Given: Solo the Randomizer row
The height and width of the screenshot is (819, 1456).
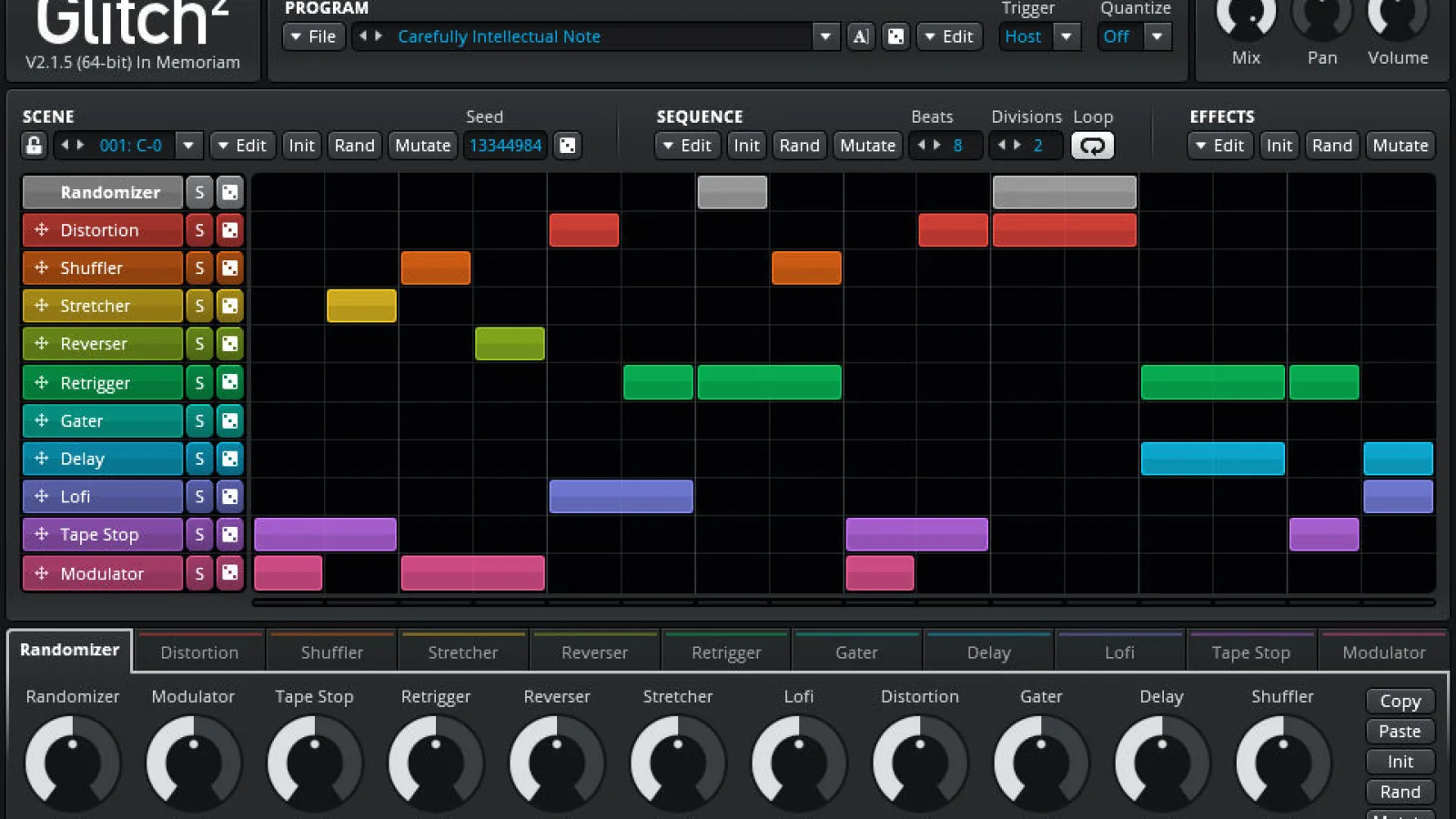Looking at the screenshot, I should pyautogui.click(x=199, y=192).
